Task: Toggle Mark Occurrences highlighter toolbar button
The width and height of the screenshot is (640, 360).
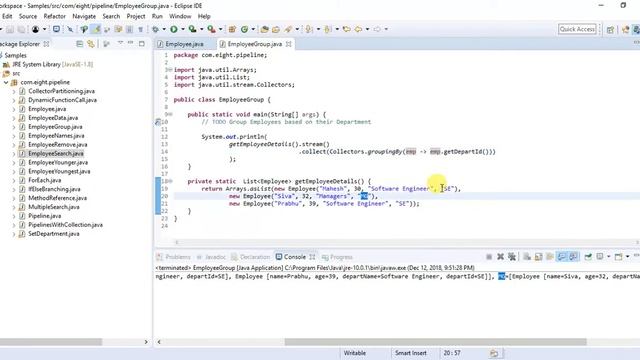Action: pos(96,29)
